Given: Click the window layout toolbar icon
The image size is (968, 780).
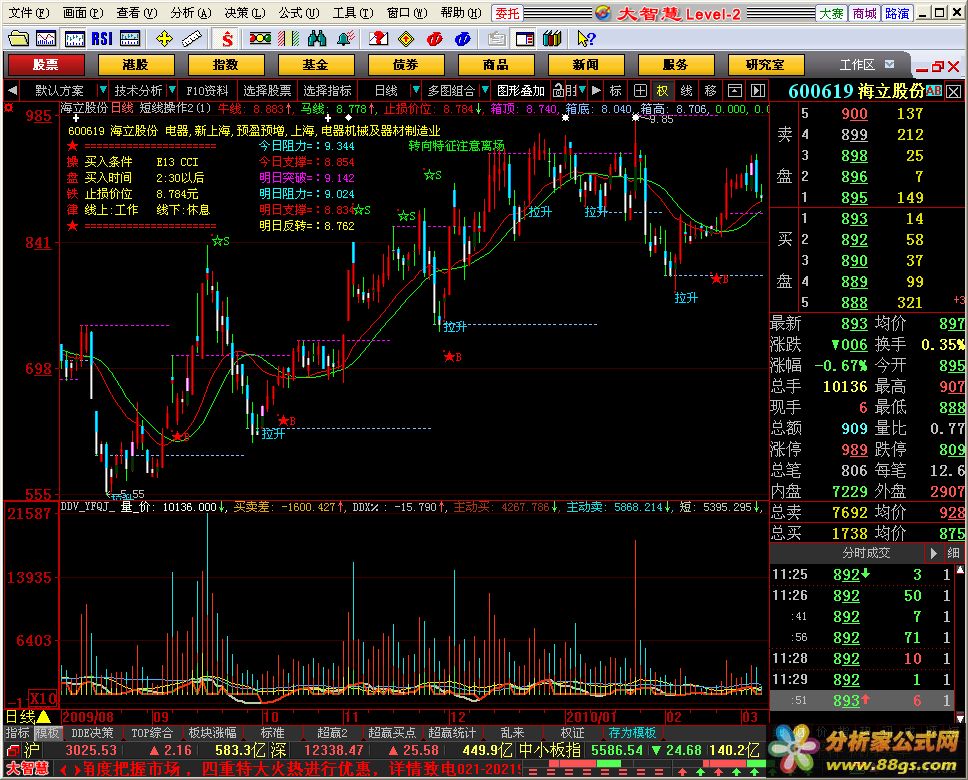Looking at the screenshot, I should (x=525, y=40).
